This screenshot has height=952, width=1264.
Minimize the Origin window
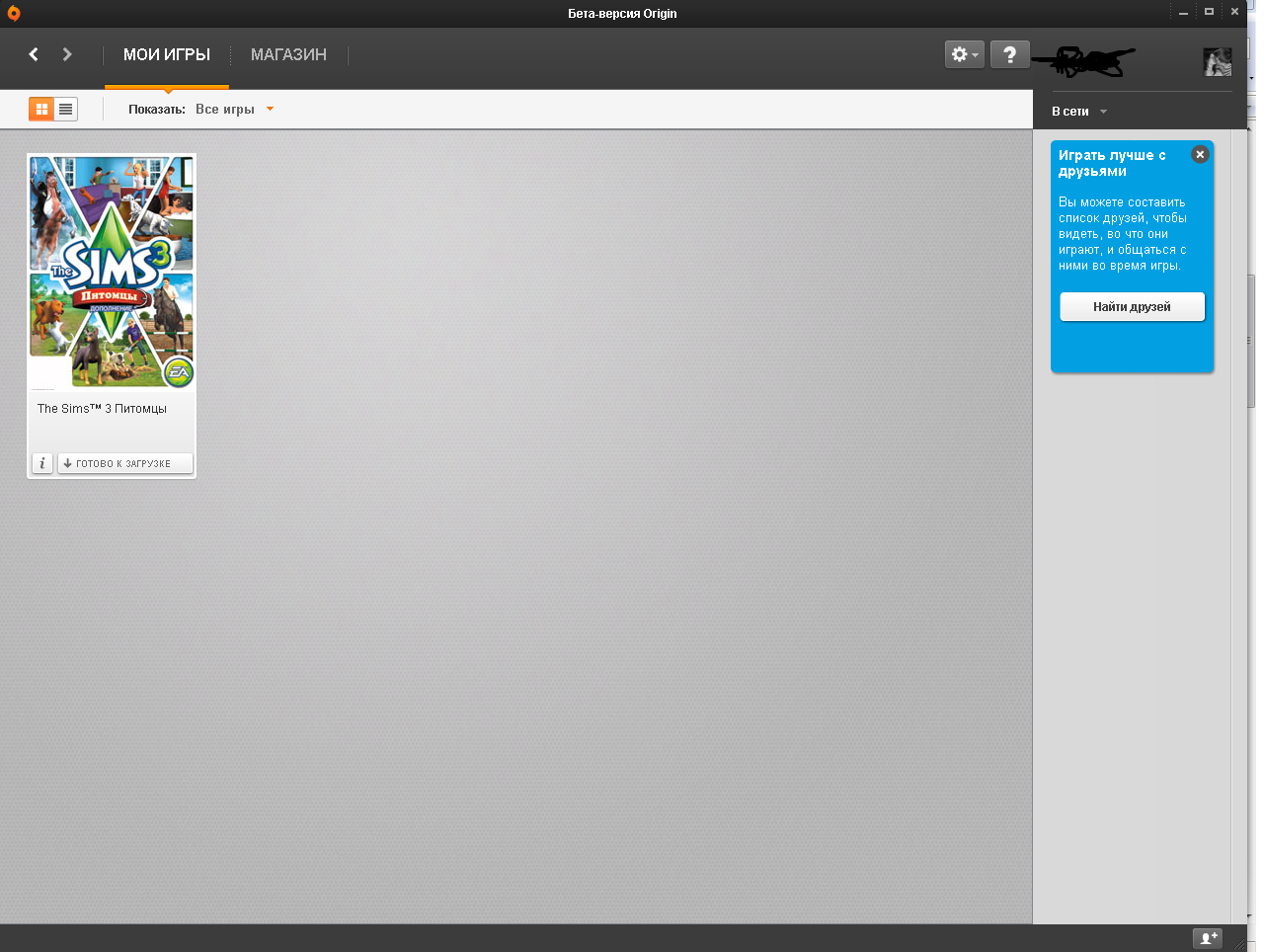click(1183, 13)
